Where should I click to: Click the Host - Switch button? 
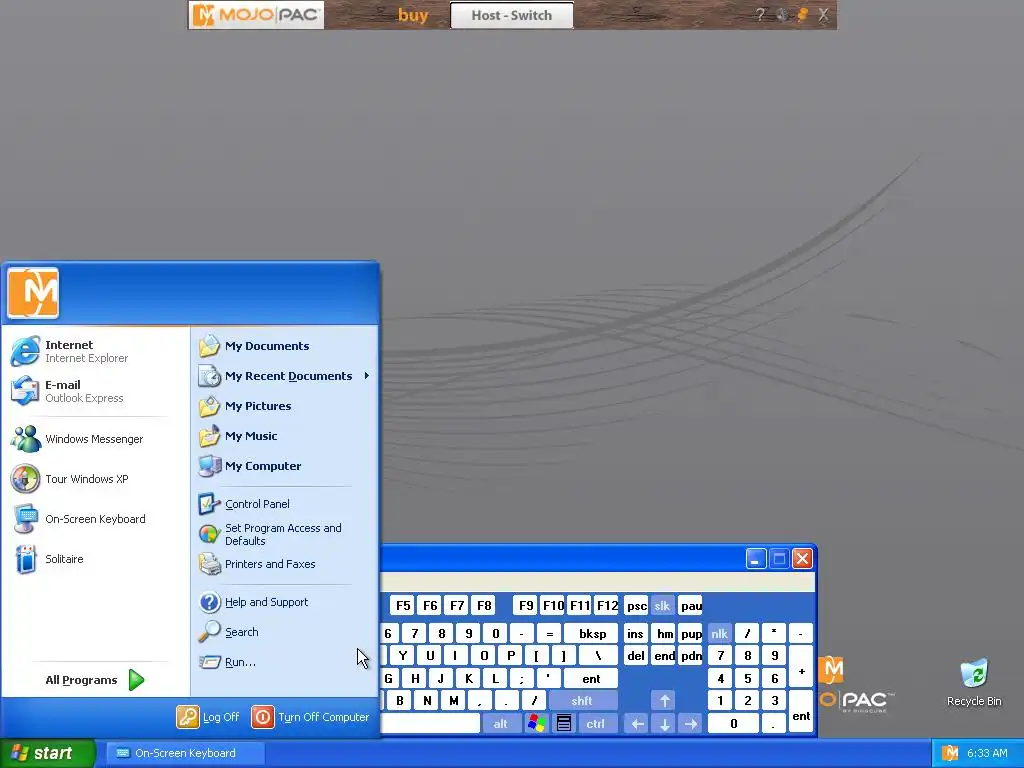click(511, 15)
